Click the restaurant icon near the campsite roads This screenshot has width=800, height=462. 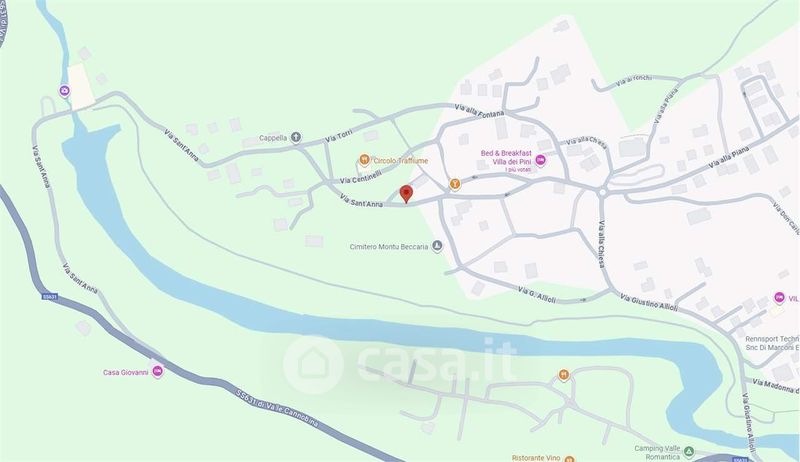[x=563, y=375]
